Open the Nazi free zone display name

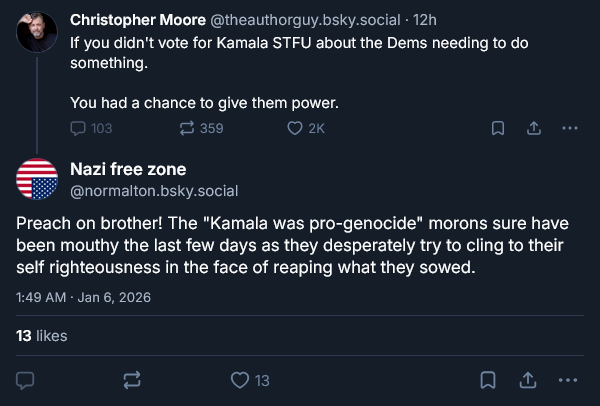pyautogui.click(x=128, y=169)
